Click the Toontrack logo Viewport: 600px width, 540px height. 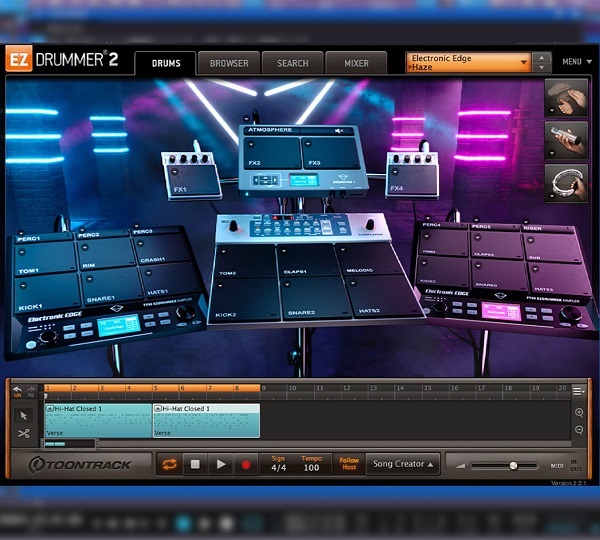coord(80,465)
